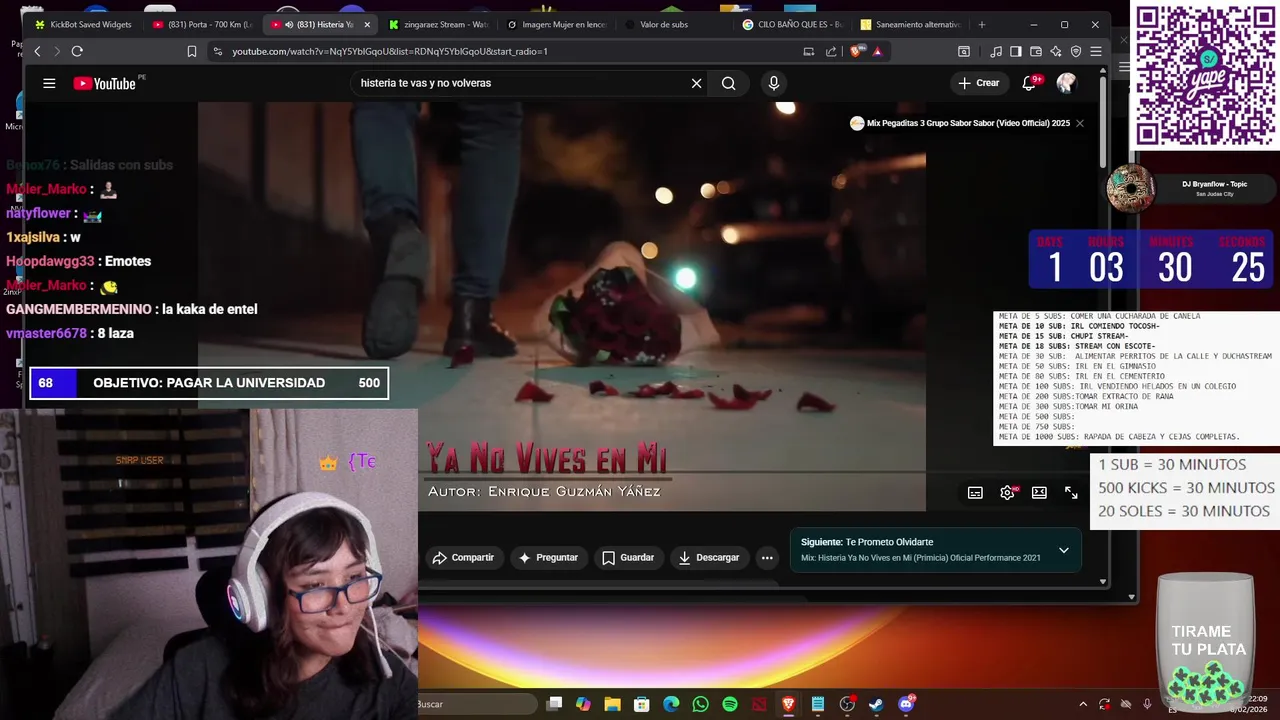The height and width of the screenshot is (720, 1280).
Task: Clear the YouTube search query
Action: click(x=696, y=83)
